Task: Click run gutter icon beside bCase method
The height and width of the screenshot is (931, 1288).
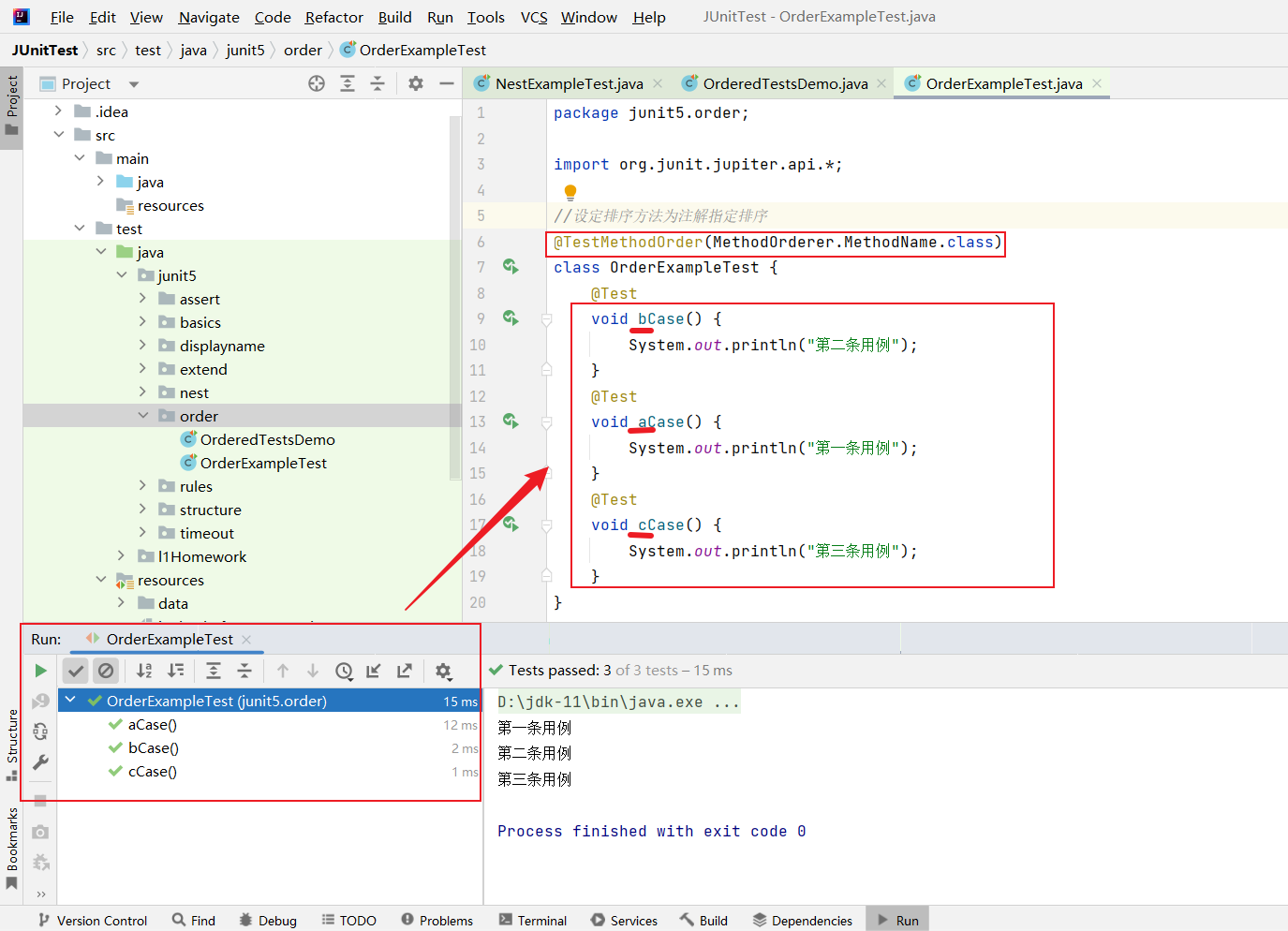Action: click(x=511, y=318)
